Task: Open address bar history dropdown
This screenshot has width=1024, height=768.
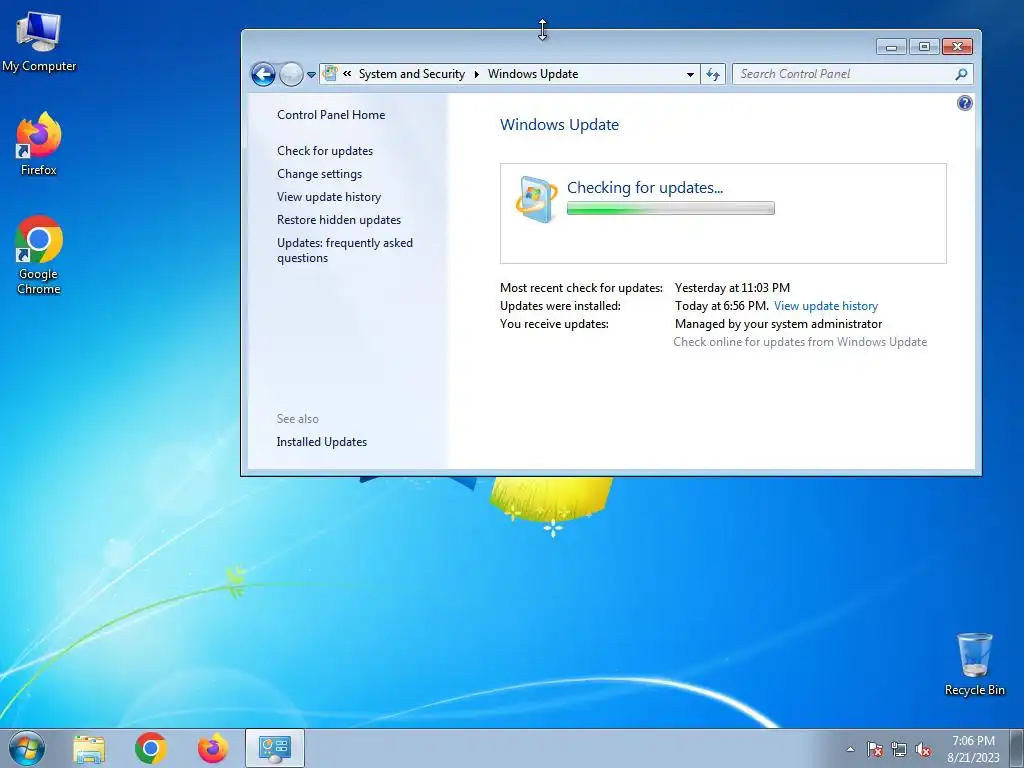Action: [x=690, y=74]
